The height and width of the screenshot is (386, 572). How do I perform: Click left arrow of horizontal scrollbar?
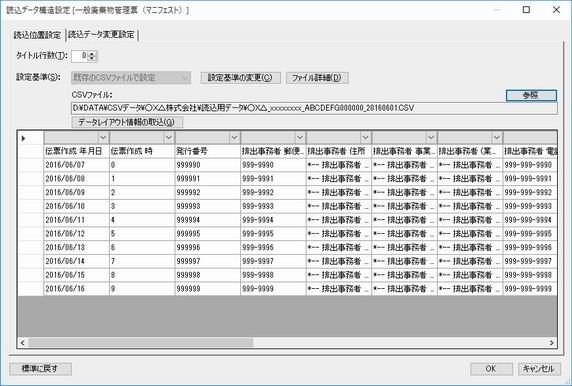tap(23, 343)
